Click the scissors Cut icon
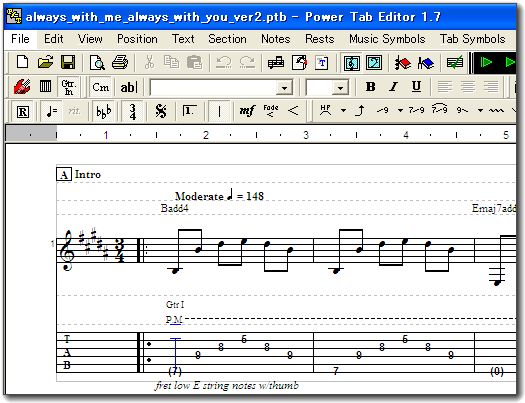 pyautogui.click(x=149, y=62)
